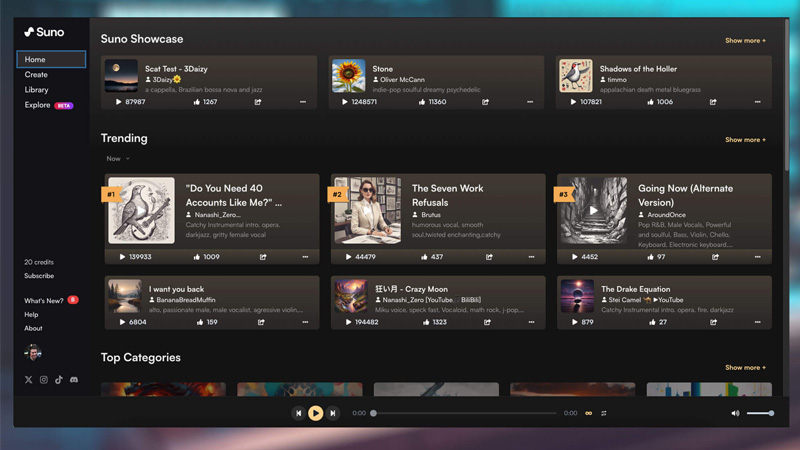Image resolution: width=800 pixels, height=450 pixels.
Task: Click the Stone sunflower cover art
Action: coord(348,76)
